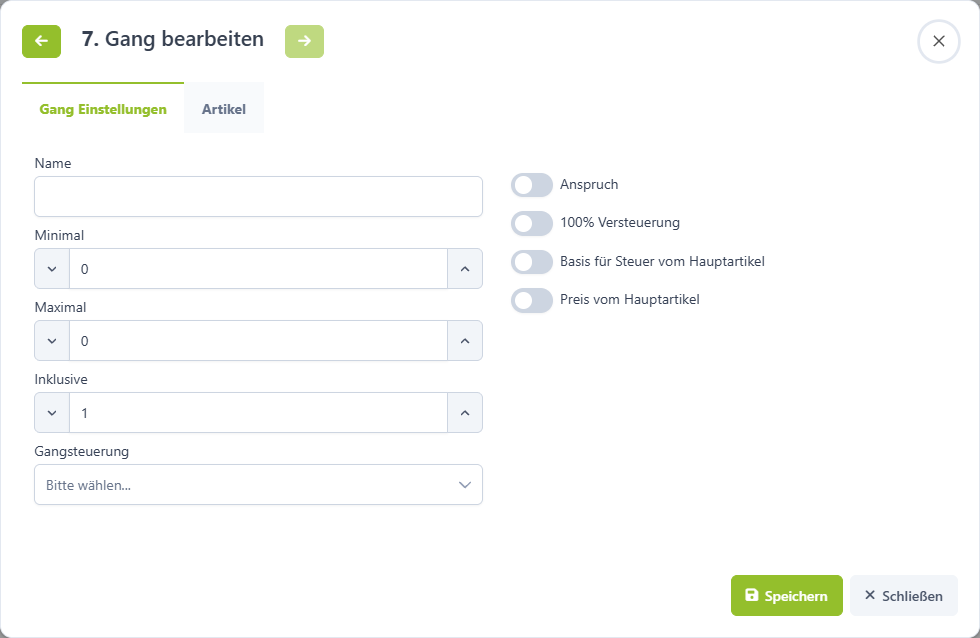This screenshot has width=980, height=638.
Task: Open the Gangsteuerung dropdown
Action: pyautogui.click(x=258, y=484)
